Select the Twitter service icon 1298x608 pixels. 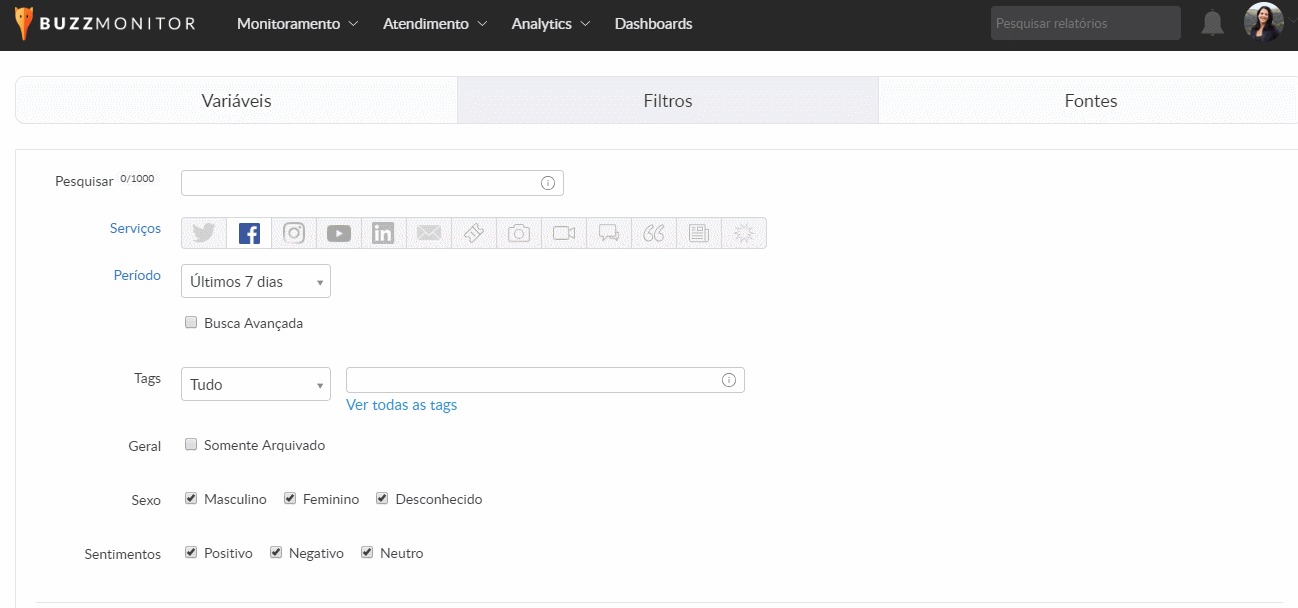point(204,233)
